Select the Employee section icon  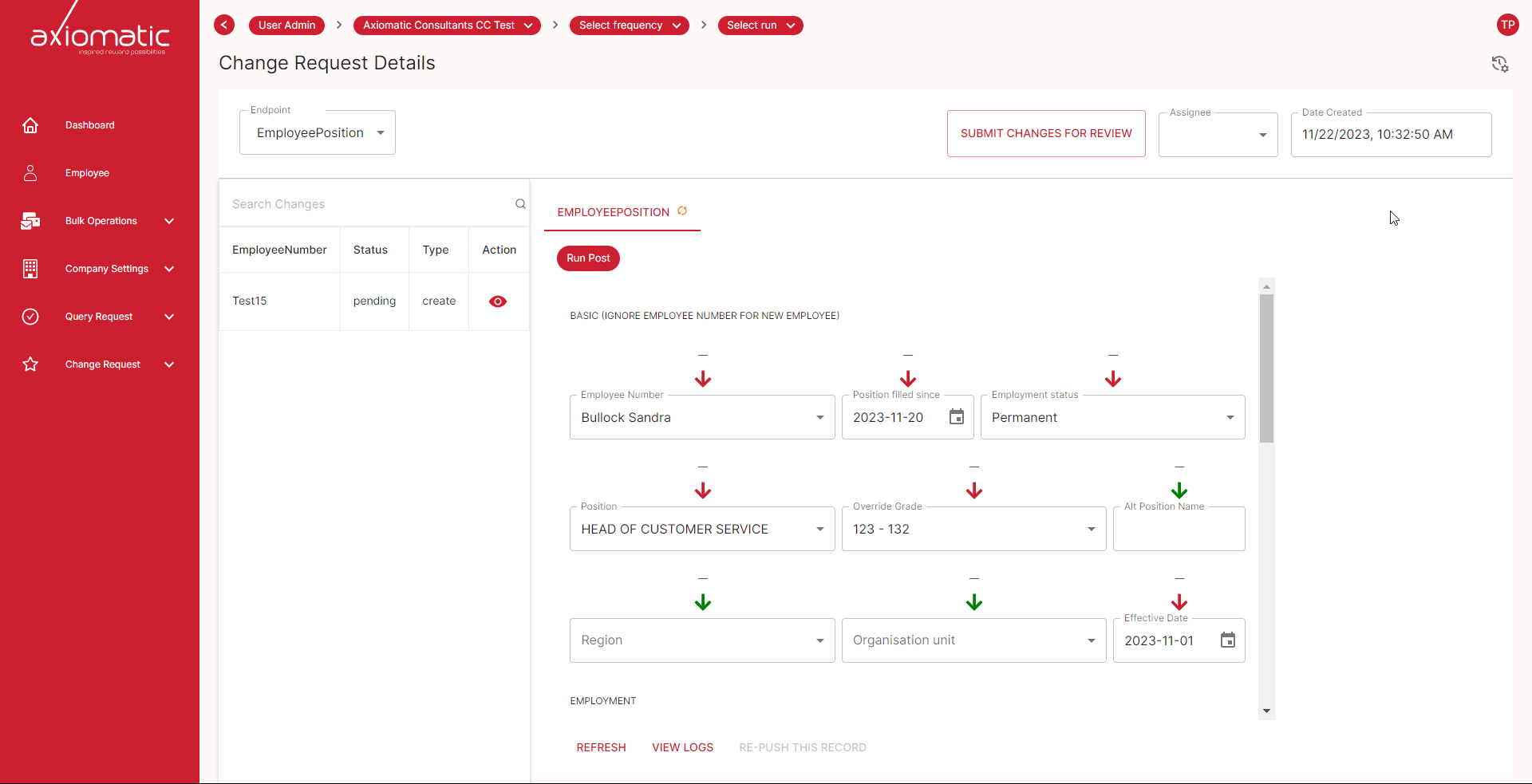[30, 173]
